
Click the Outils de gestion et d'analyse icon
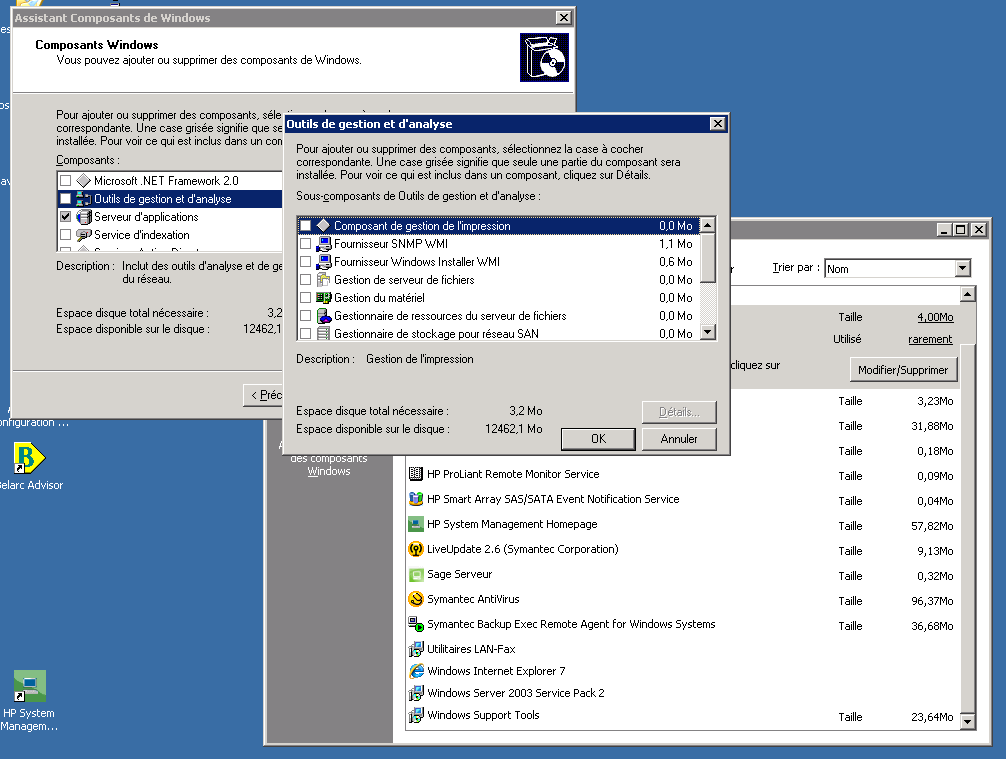(x=83, y=199)
